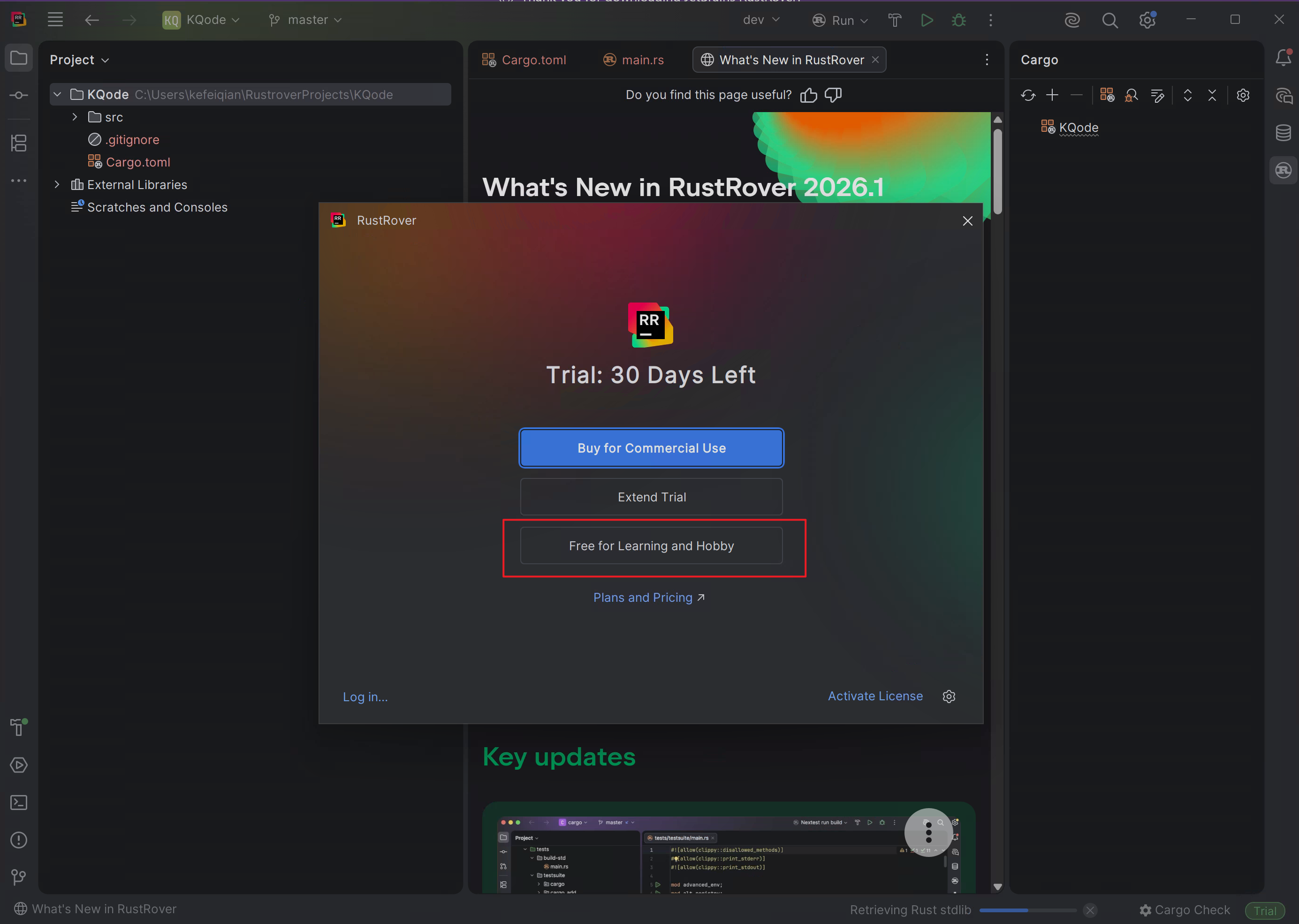
Task: Click the Extend Trial button
Action: click(x=652, y=497)
